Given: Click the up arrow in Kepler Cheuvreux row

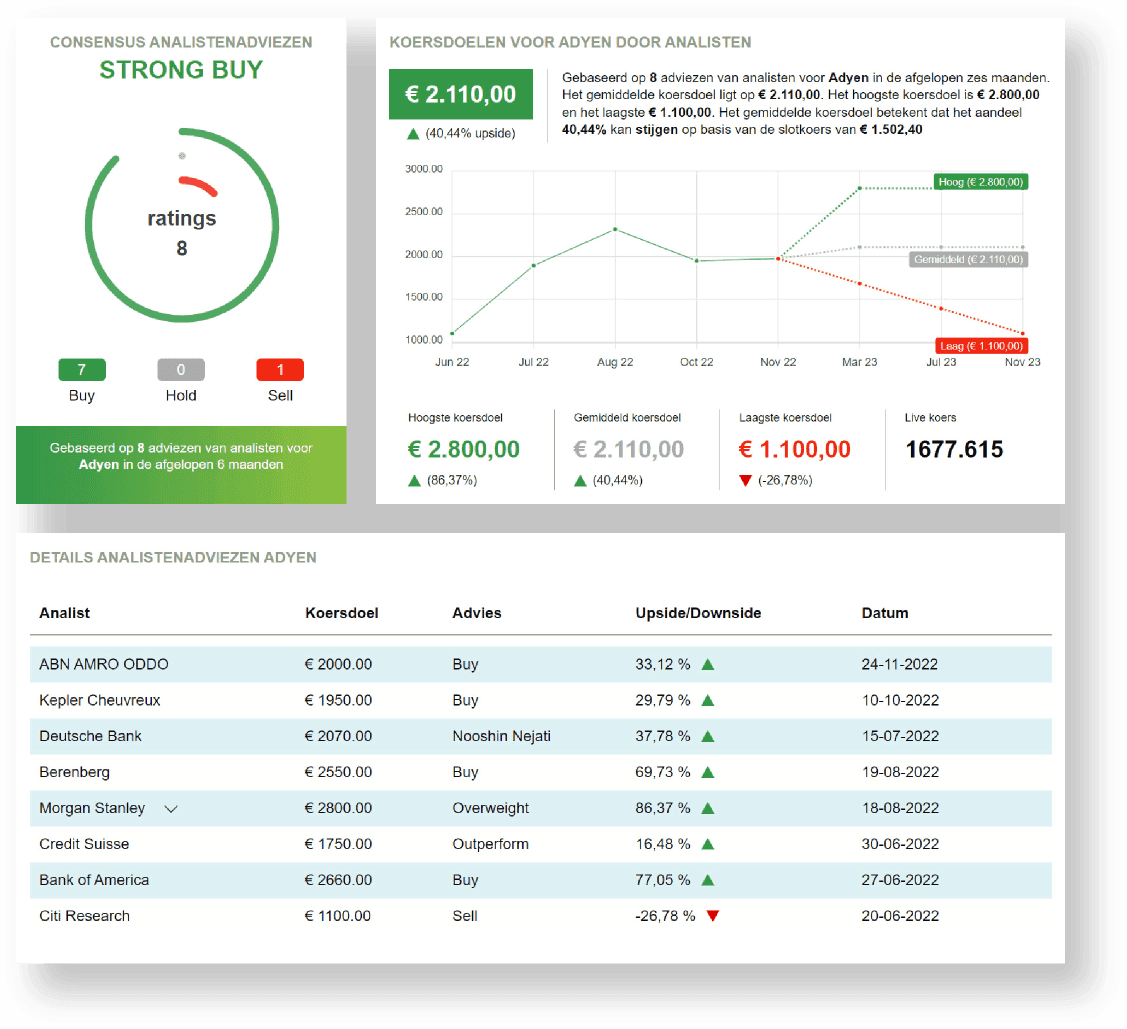Looking at the screenshot, I should tap(708, 701).
